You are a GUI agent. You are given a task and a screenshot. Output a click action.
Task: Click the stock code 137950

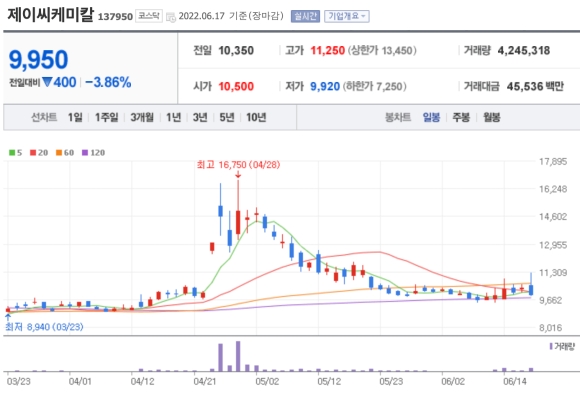tap(115, 17)
